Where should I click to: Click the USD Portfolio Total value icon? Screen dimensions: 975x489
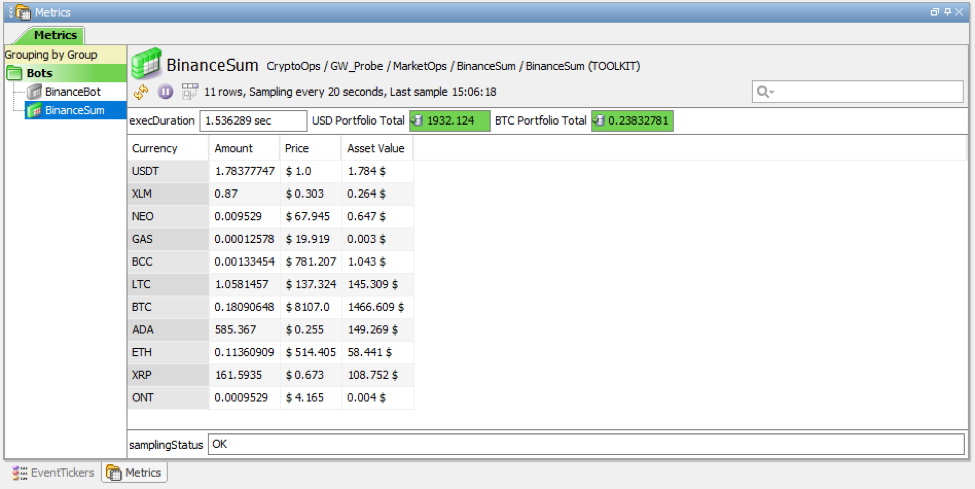417,121
